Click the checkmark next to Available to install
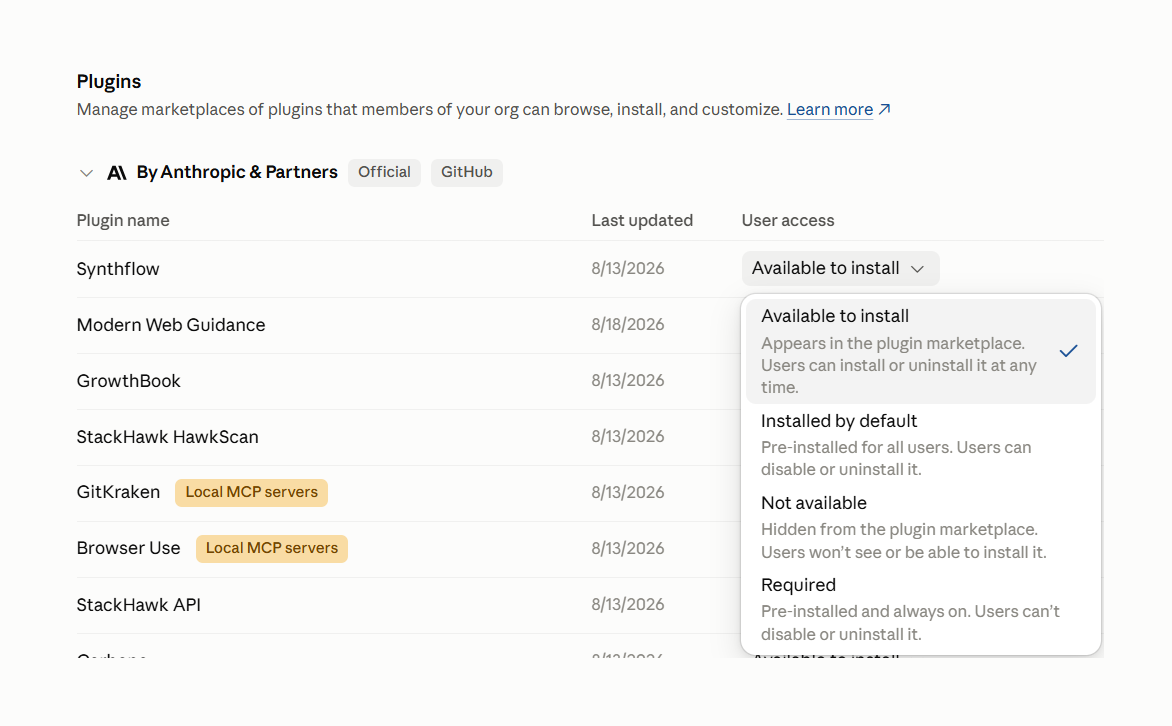 1068,351
